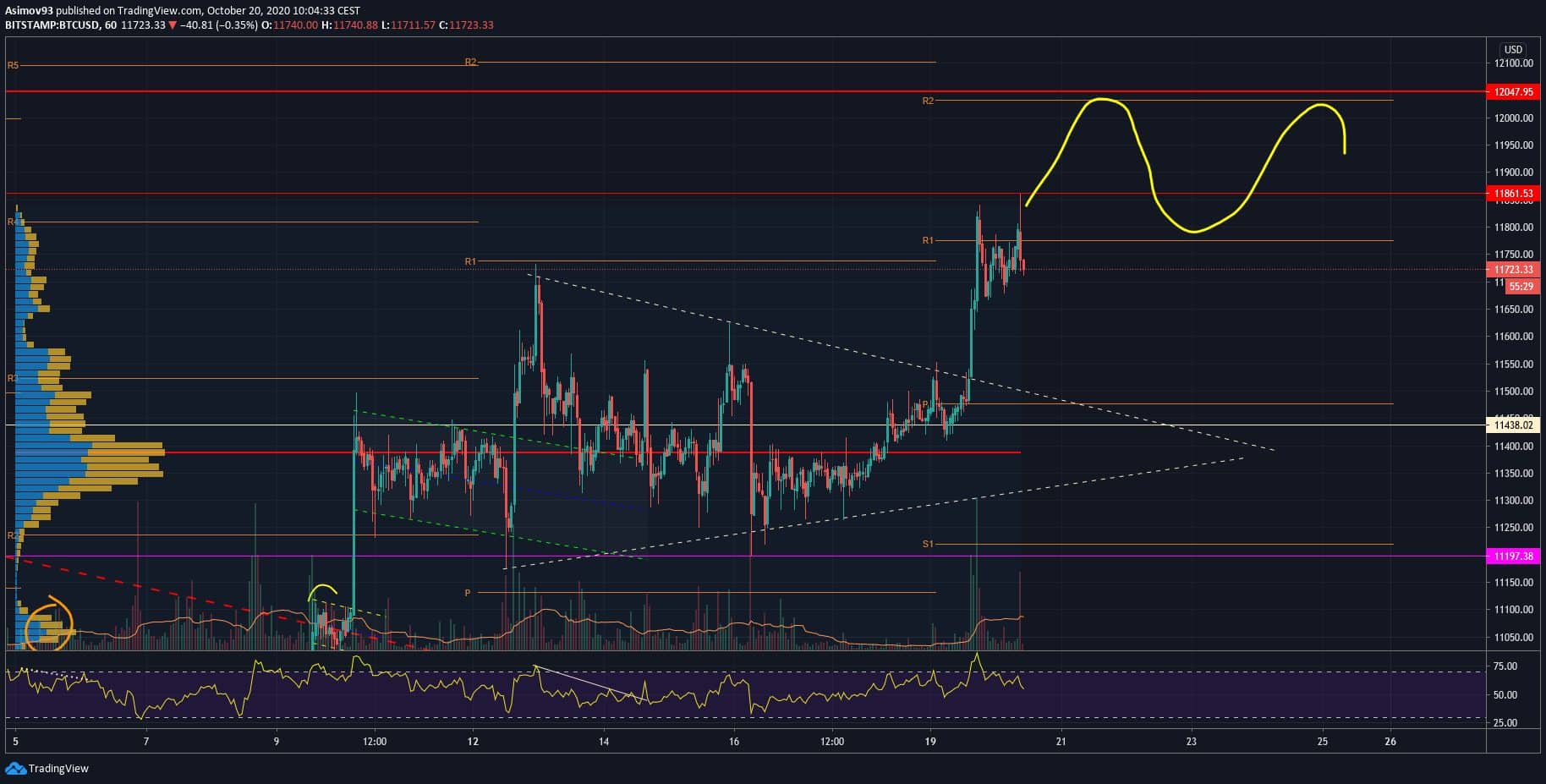Click the TradingView text link
Screen dimensions: 1546x784
coord(58,769)
